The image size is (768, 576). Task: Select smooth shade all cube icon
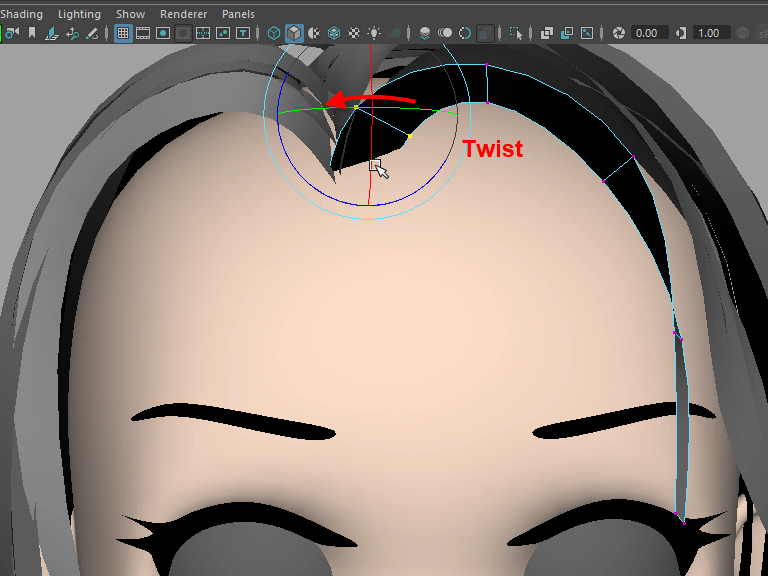click(x=293, y=33)
